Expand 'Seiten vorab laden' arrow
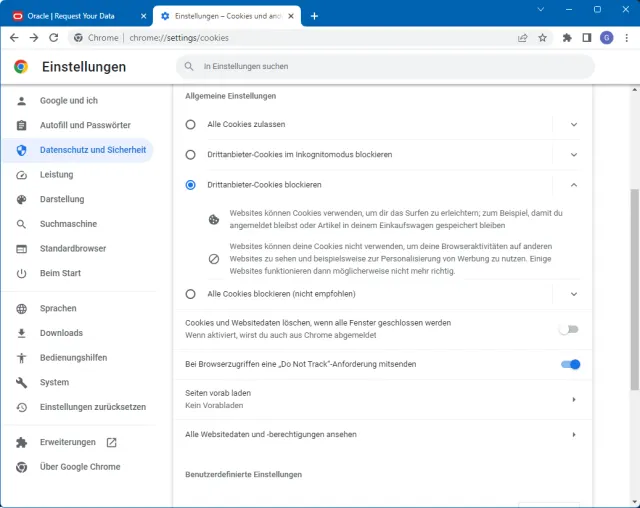 pos(574,399)
